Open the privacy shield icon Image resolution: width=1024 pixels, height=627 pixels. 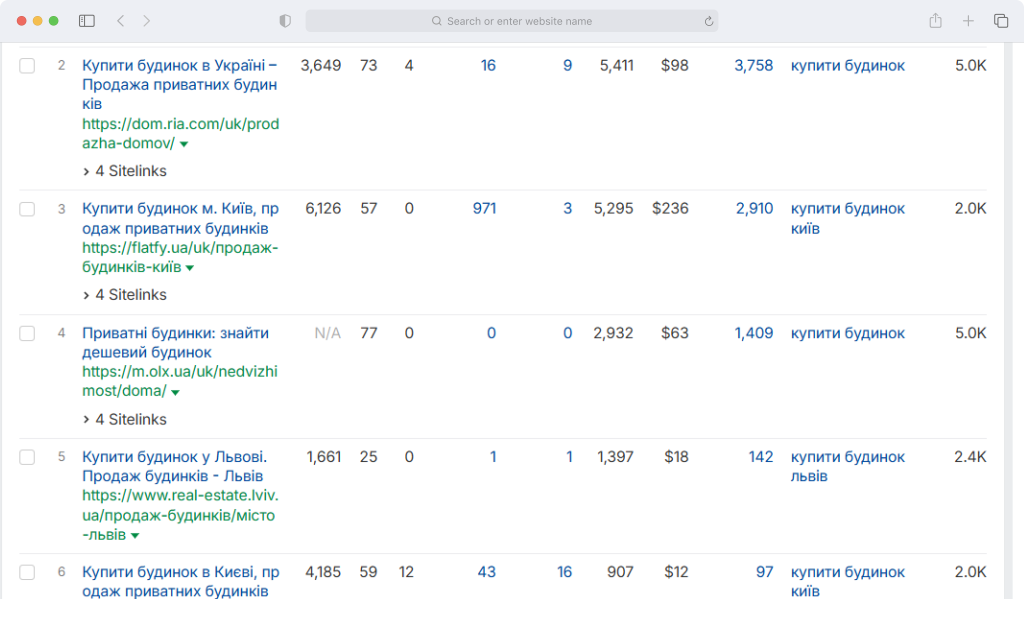(285, 21)
